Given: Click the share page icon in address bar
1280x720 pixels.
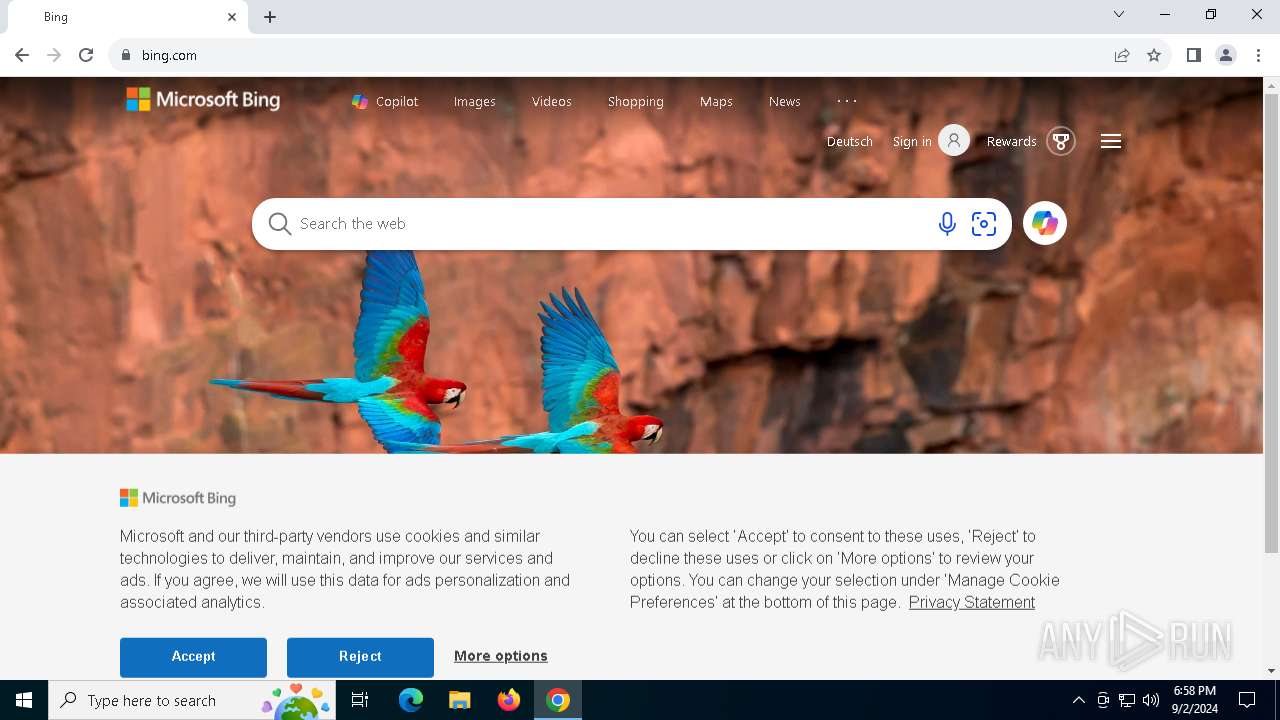Looking at the screenshot, I should click(1122, 55).
